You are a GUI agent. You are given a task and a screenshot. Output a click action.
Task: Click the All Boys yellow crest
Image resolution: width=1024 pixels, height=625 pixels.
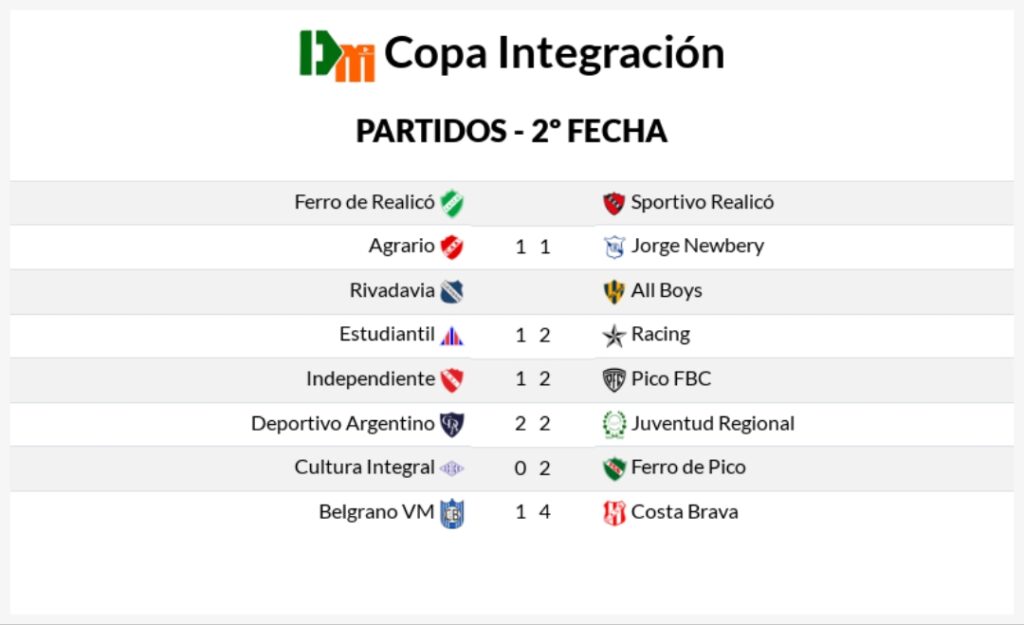[614, 291]
